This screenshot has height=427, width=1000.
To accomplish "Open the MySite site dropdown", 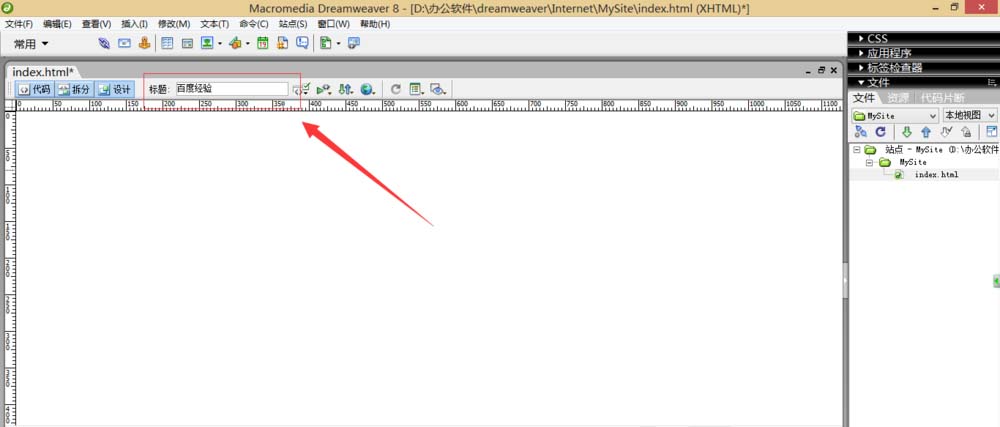I will click(x=895, y=115).
